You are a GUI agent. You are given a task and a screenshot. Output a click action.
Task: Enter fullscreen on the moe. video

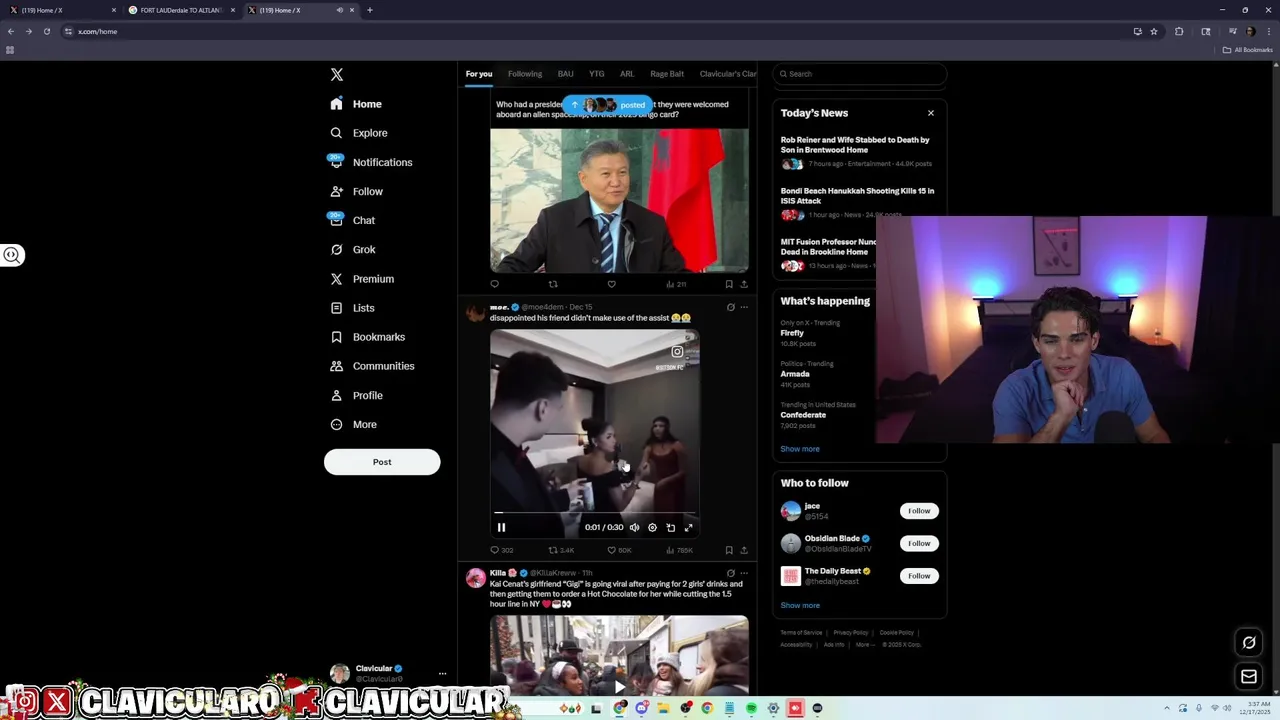pyautogui.click(x=688, y=528)
